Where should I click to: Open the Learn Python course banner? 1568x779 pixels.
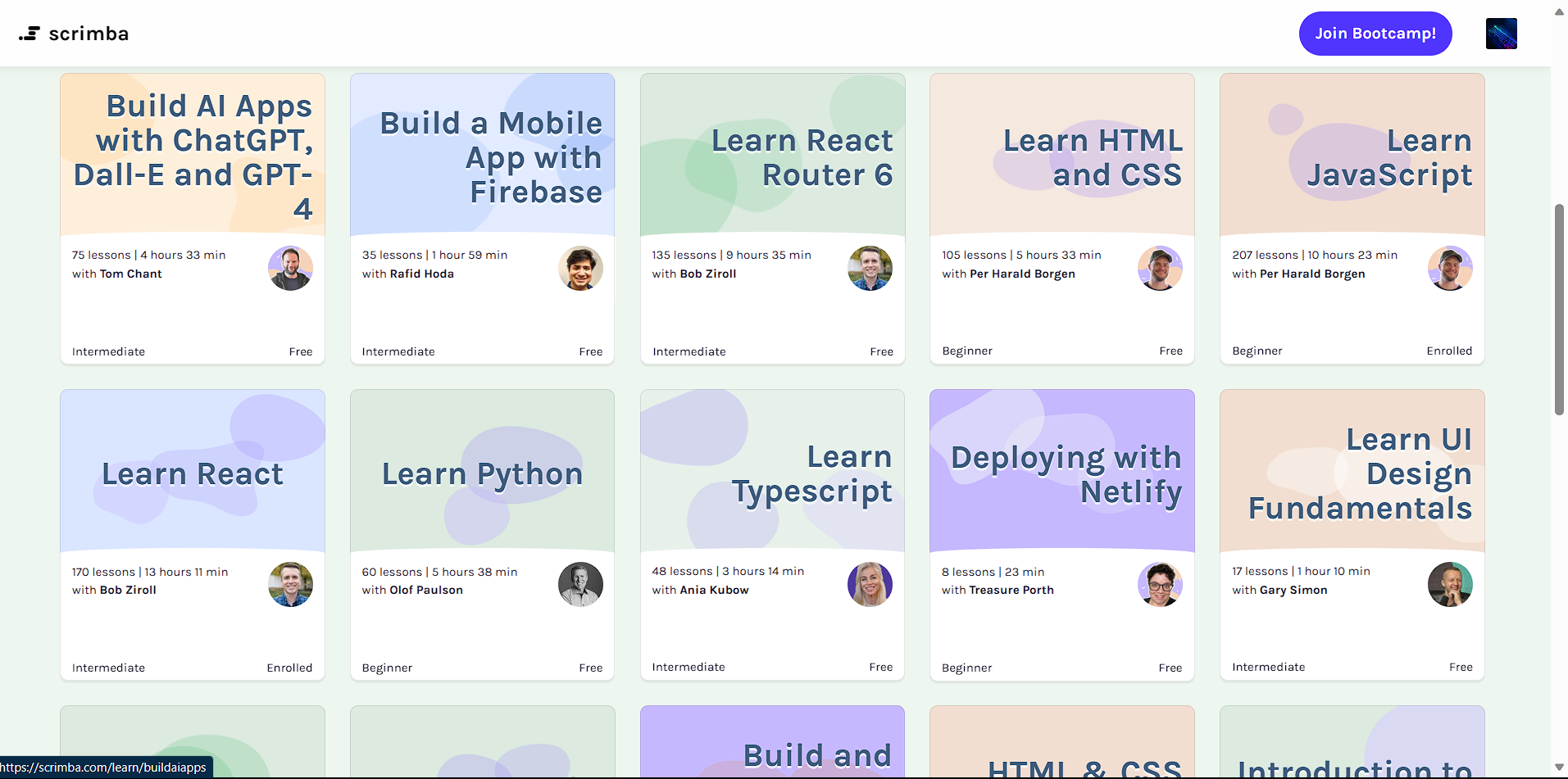482,471
